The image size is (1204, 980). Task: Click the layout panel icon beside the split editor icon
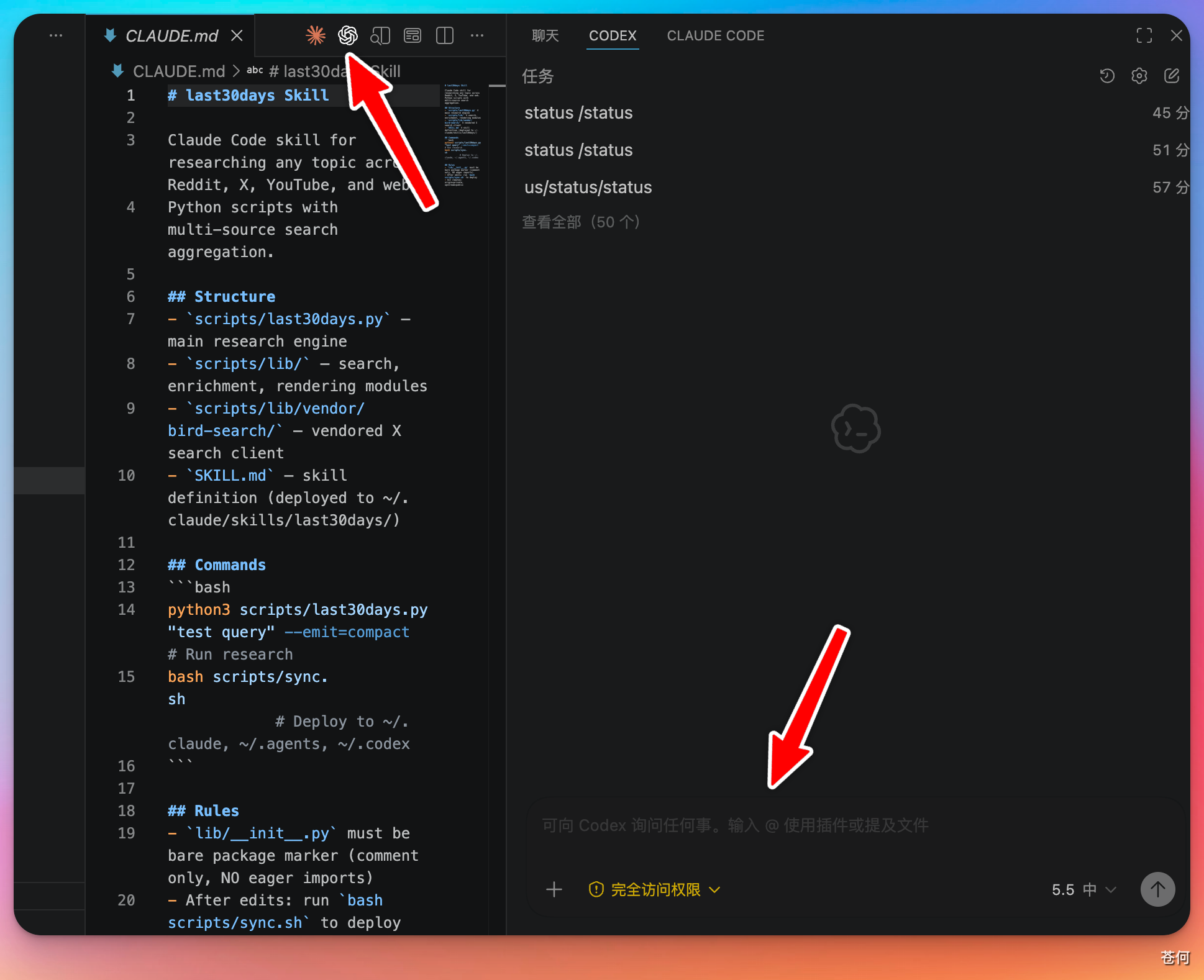[413, 35]
